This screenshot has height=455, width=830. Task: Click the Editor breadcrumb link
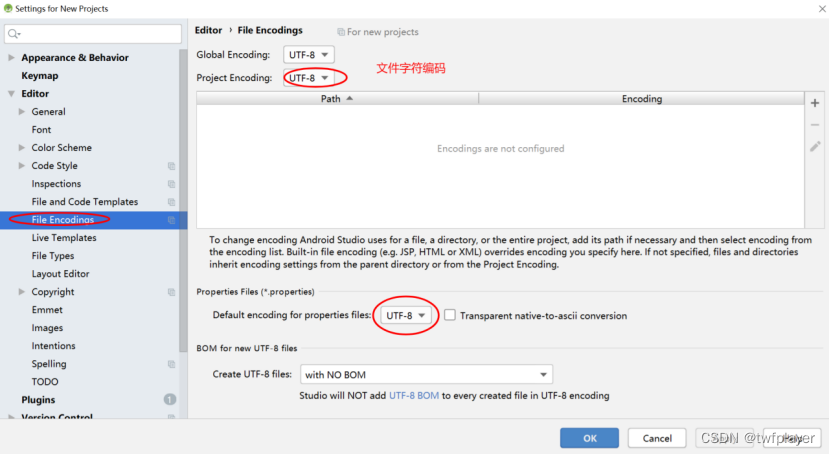tap(209, 30)
